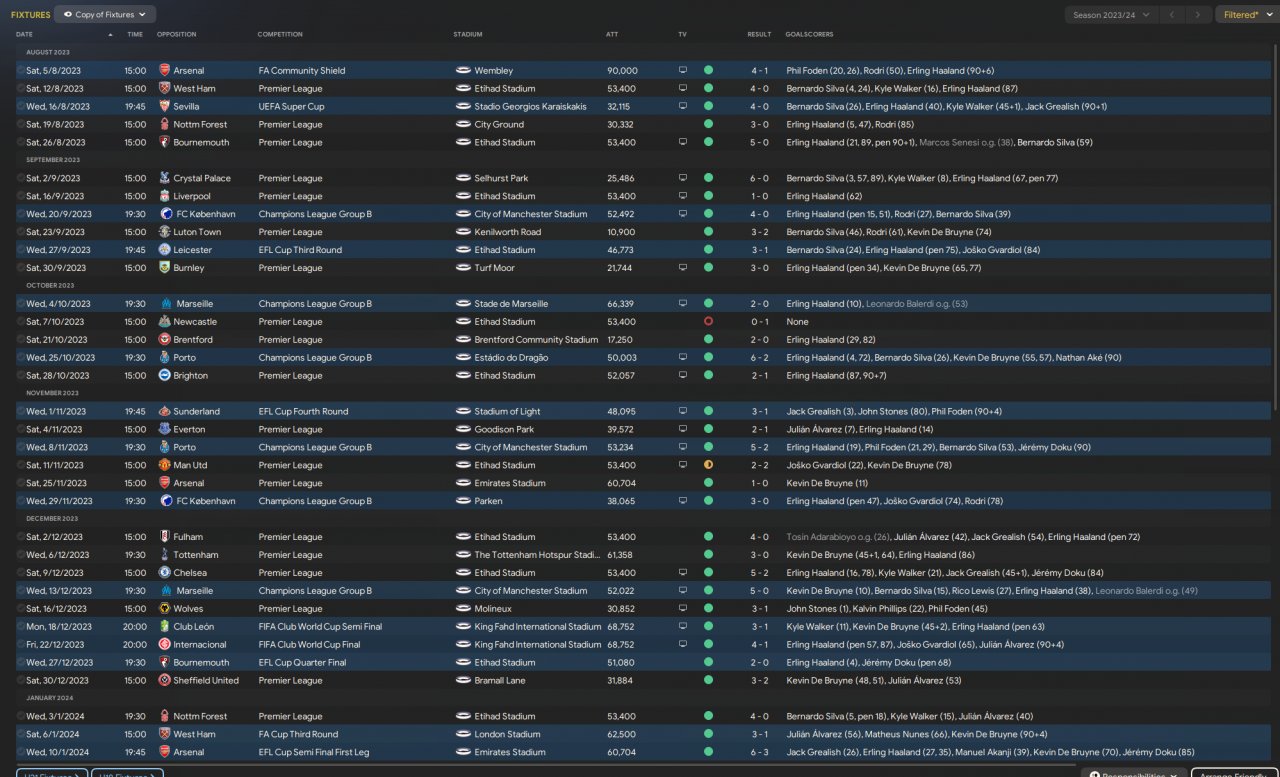Sort by the Competition column header
1280x777 pixels.
point(280,34)
